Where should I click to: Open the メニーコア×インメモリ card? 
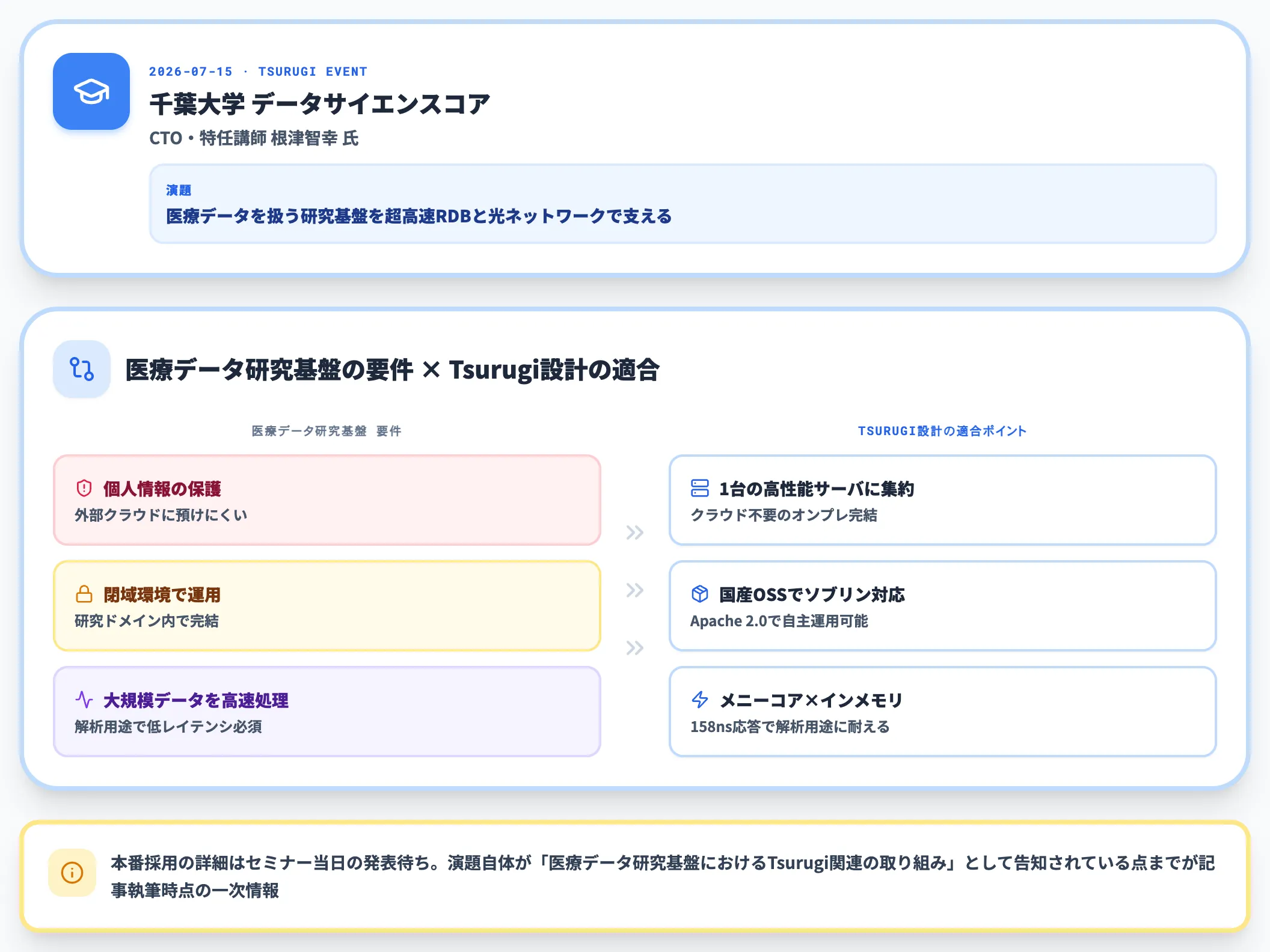coord(942,712)
